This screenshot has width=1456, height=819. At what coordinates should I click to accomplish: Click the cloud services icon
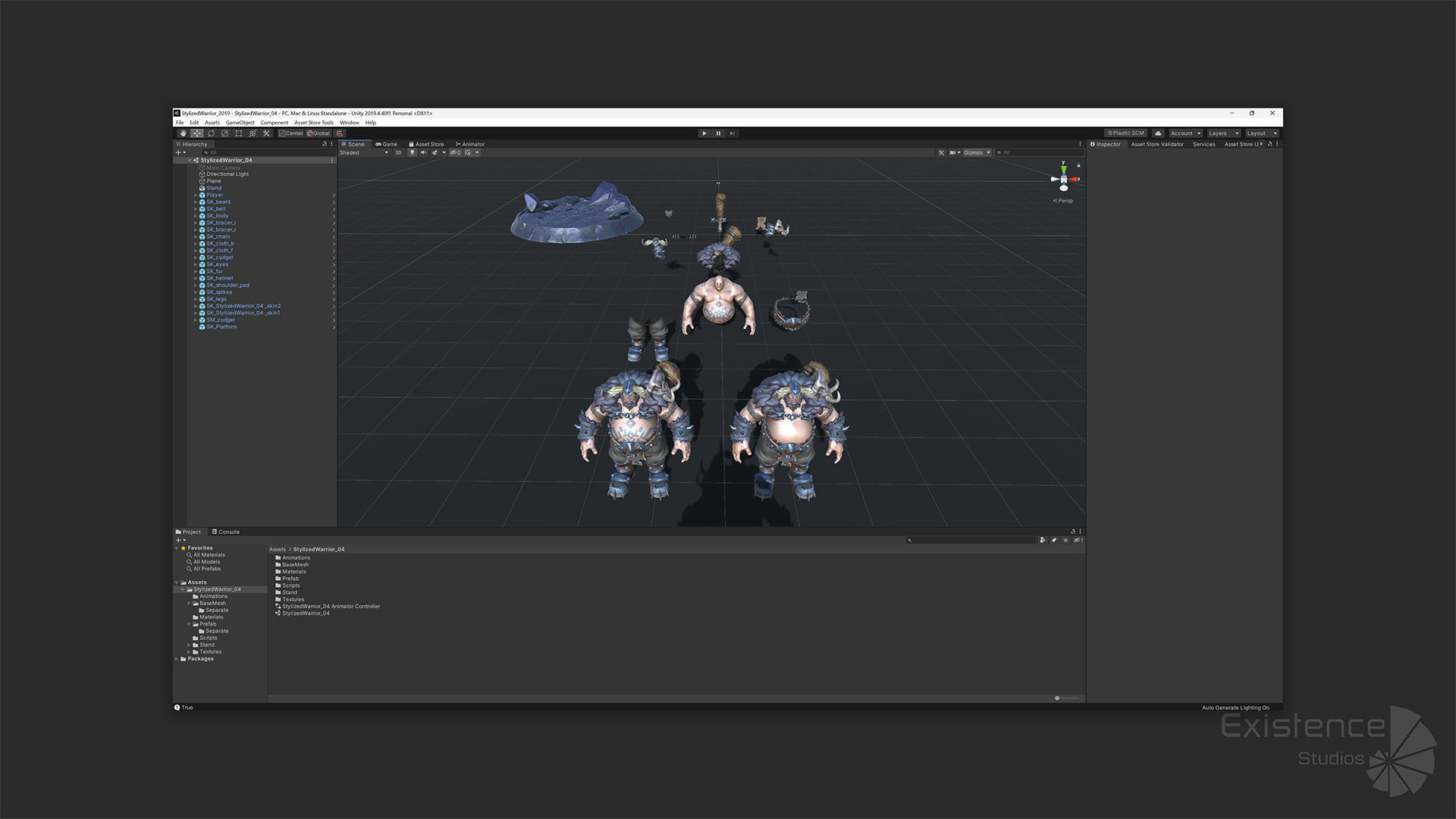click(1157, 133)
